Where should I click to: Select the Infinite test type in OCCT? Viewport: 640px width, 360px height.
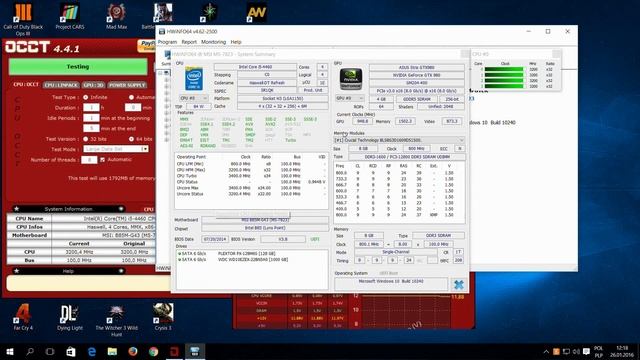coord(85,97)
